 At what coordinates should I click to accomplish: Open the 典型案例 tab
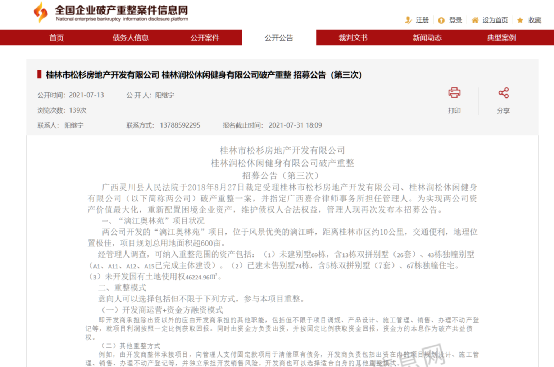(501, 37)
